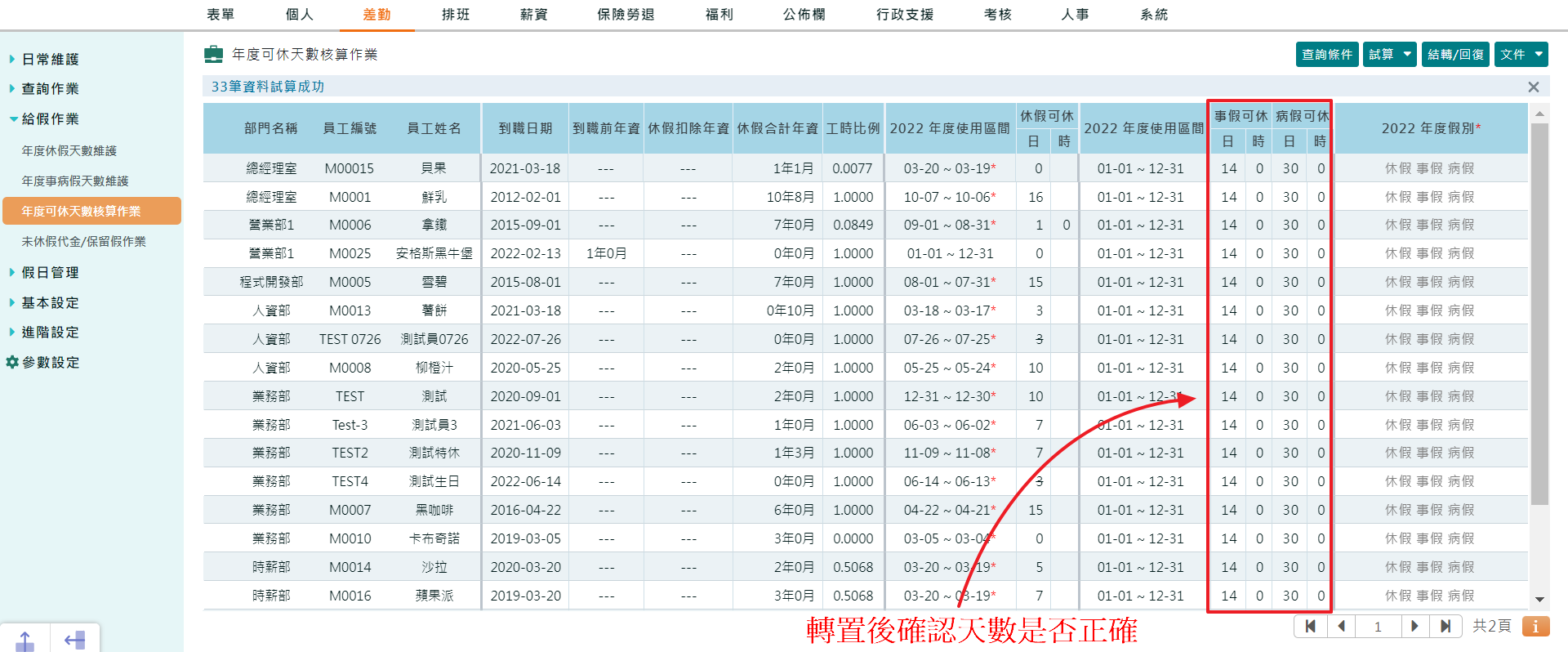Viewport: 1568px width, 652px height.
Task: Expand the 基本設定 sidebar section
Action: [x=50, y=302]
